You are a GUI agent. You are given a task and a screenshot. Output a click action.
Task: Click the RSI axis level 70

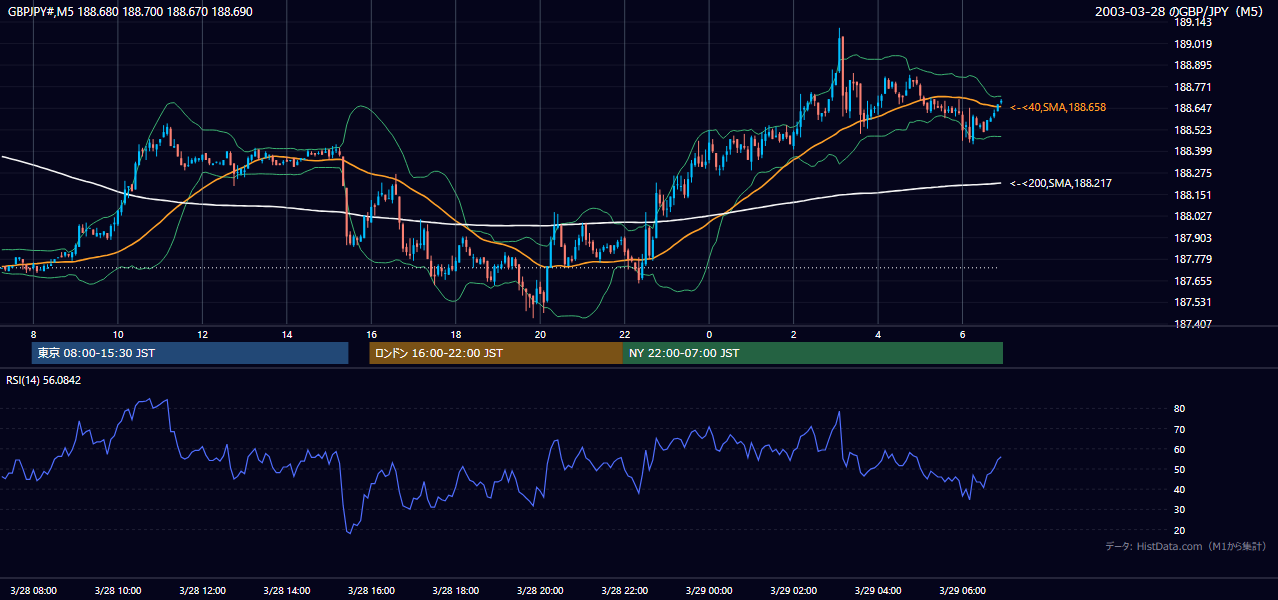coord(1179,429)
